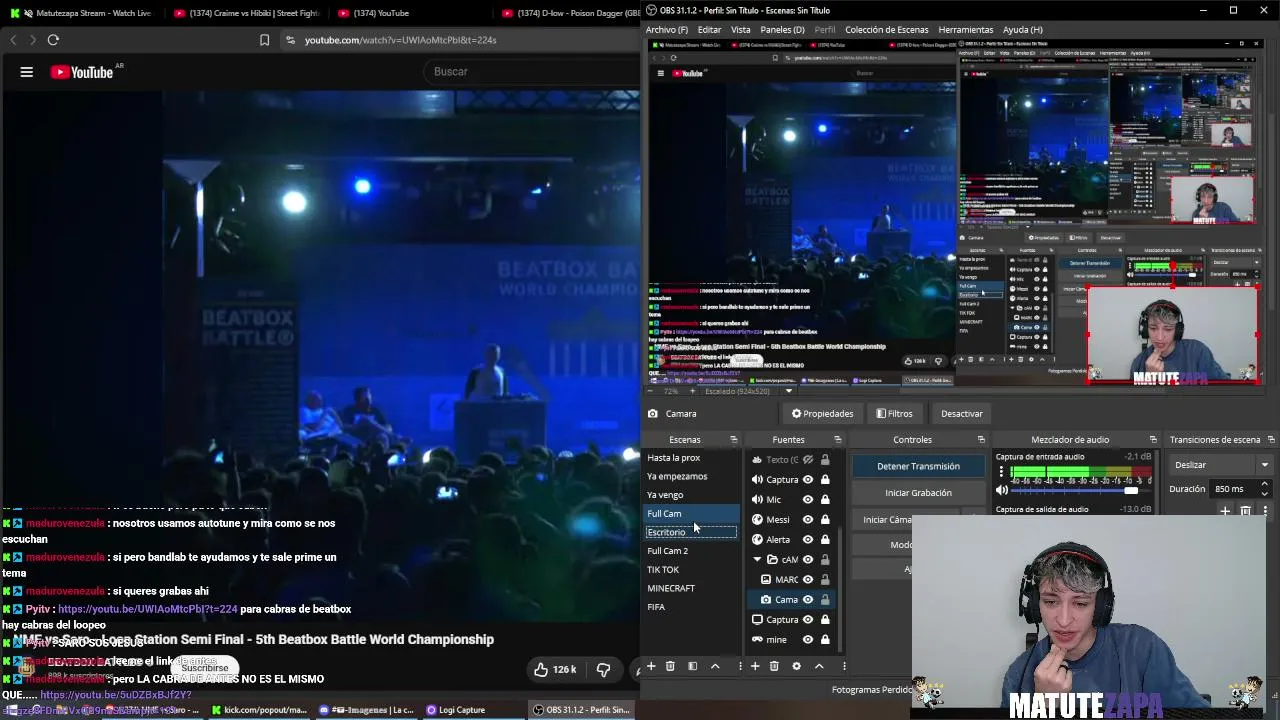Viewport: 1280px width, 720px height.
Task: Like the video with 126 k likes
Action: pyautogui.click(x=555, y=669)
